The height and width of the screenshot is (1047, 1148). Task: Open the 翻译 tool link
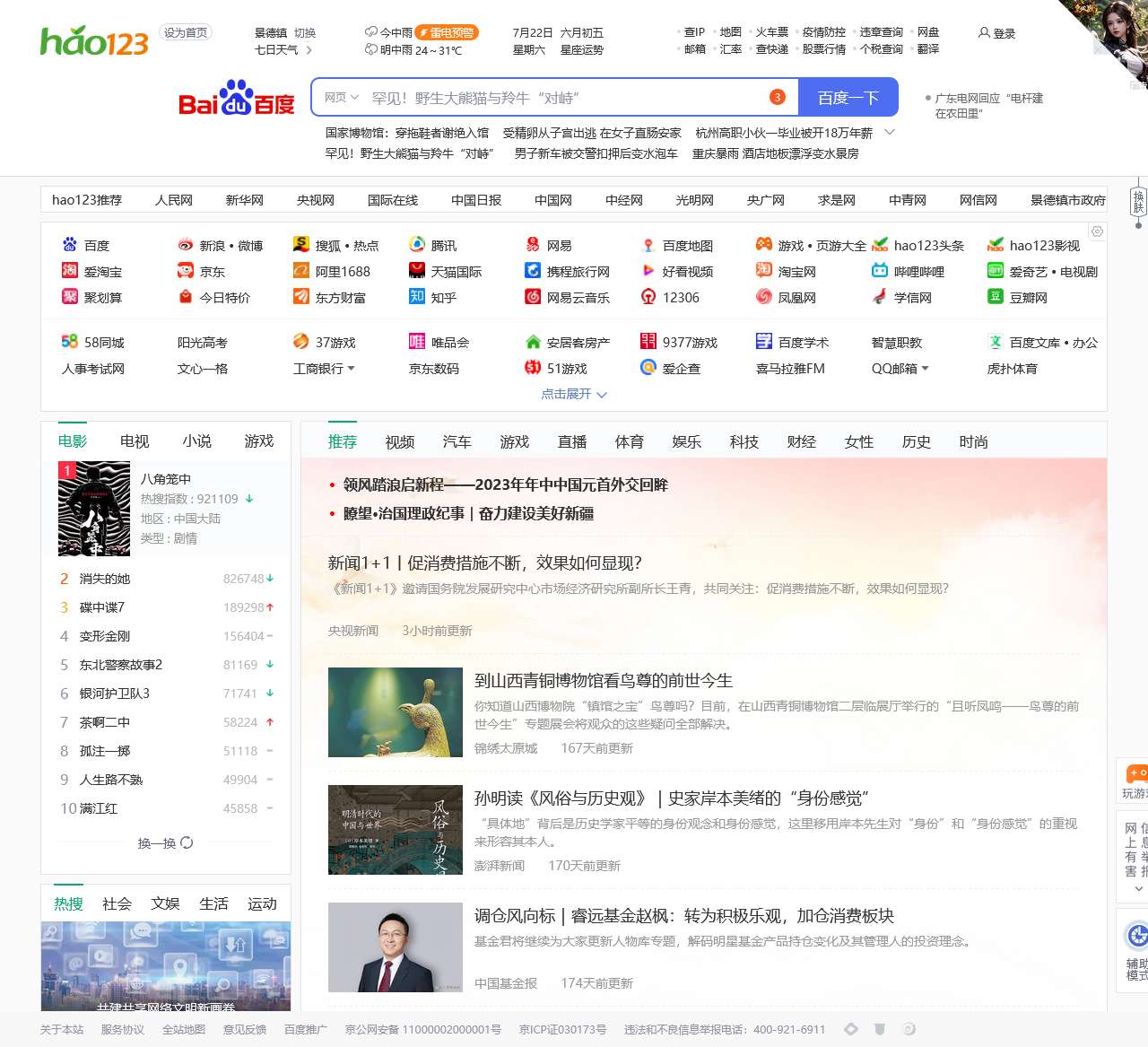click(928, 49)
